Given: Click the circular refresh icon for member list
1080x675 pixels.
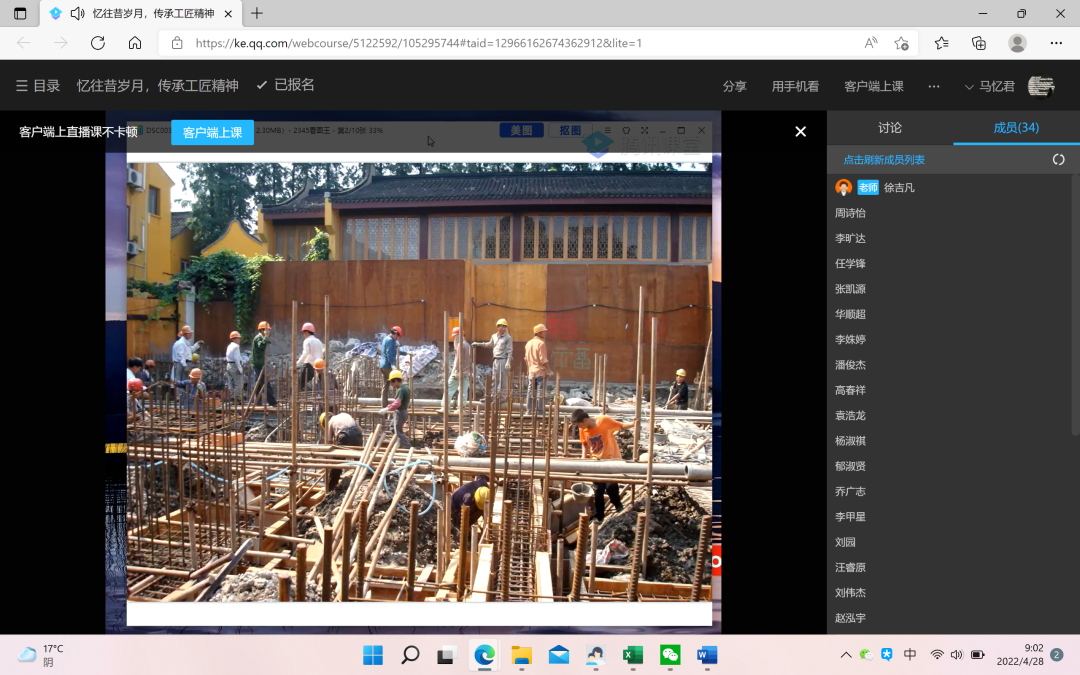Looking at the screenshot, I should click(1058, 160).
